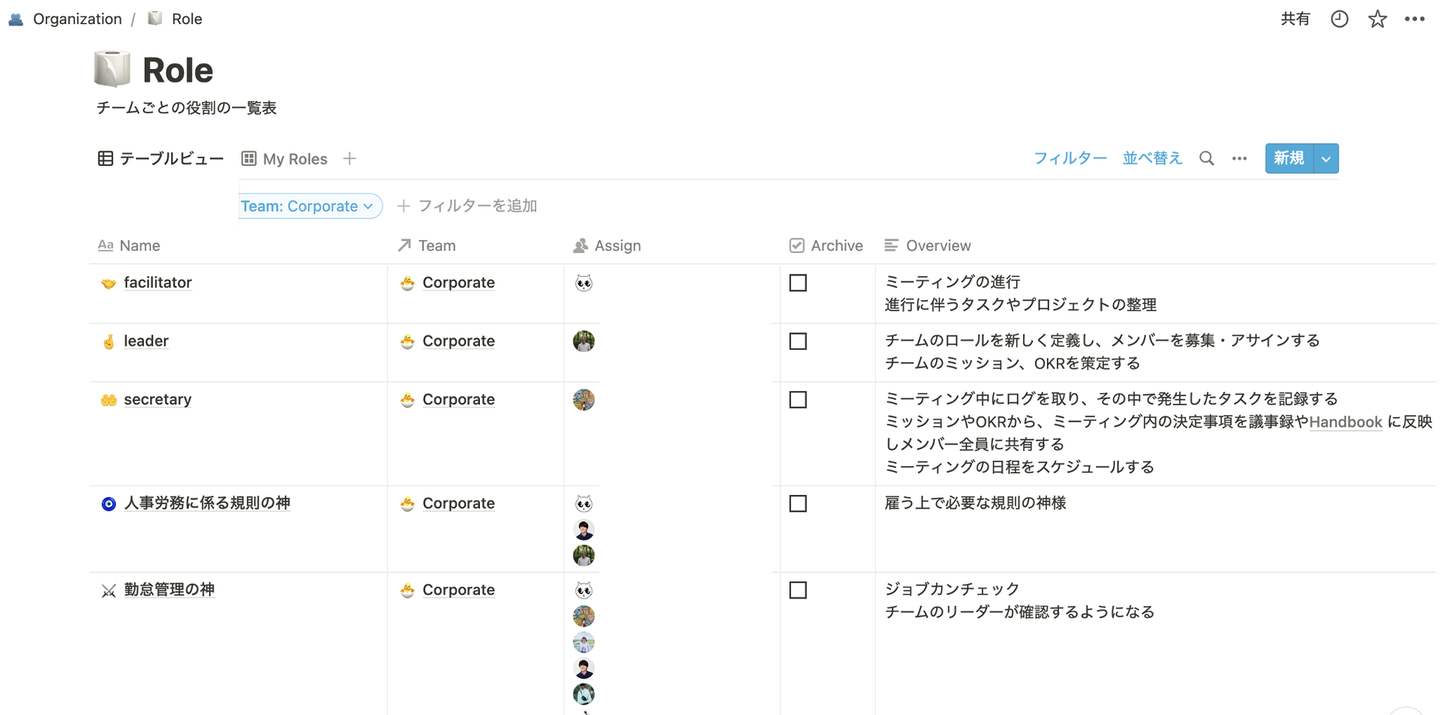Star this page as a favorite
This screenshot has height=715, width=1440.
click(1377, 19)
